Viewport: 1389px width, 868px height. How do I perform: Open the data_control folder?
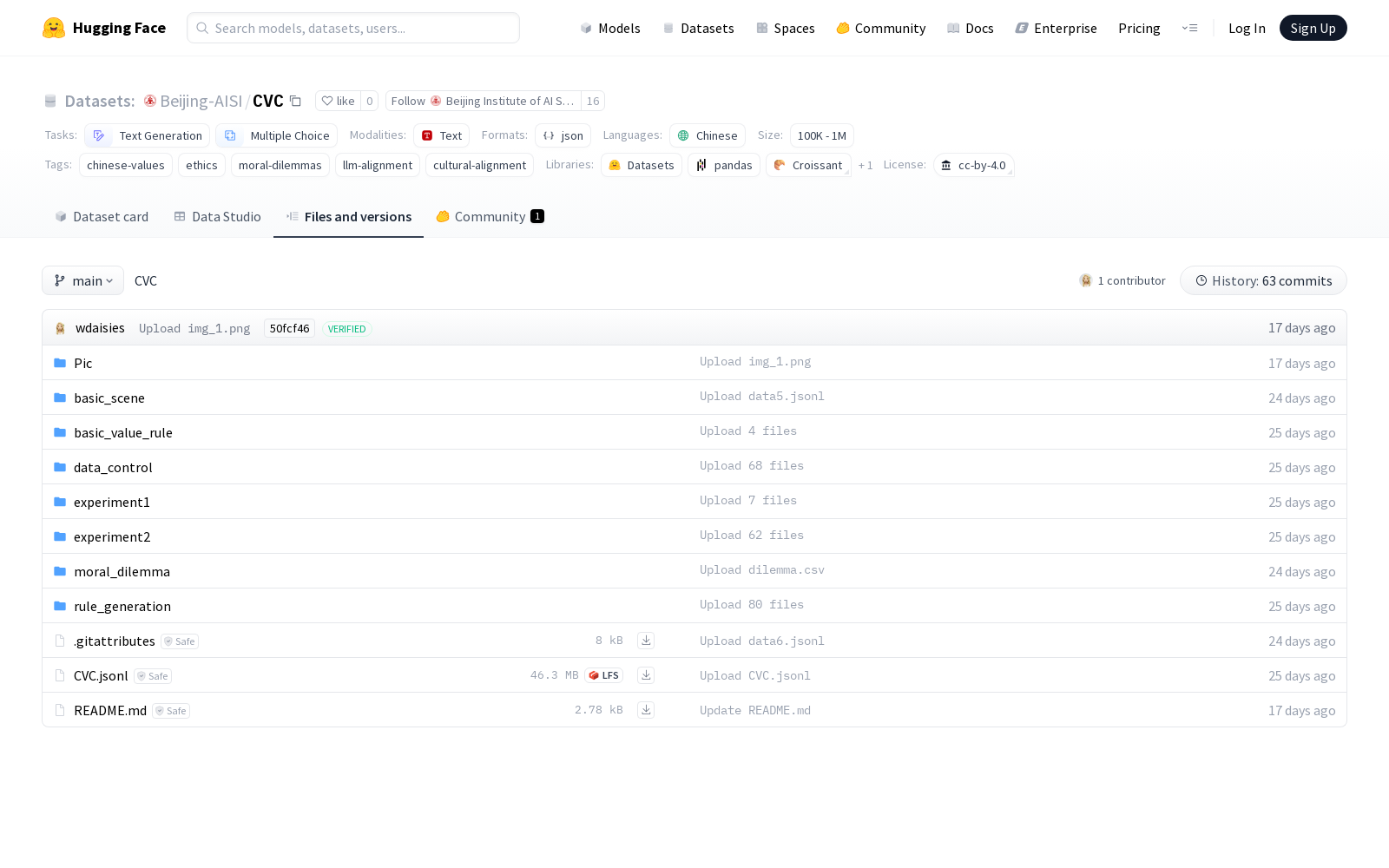coord(113,467)
